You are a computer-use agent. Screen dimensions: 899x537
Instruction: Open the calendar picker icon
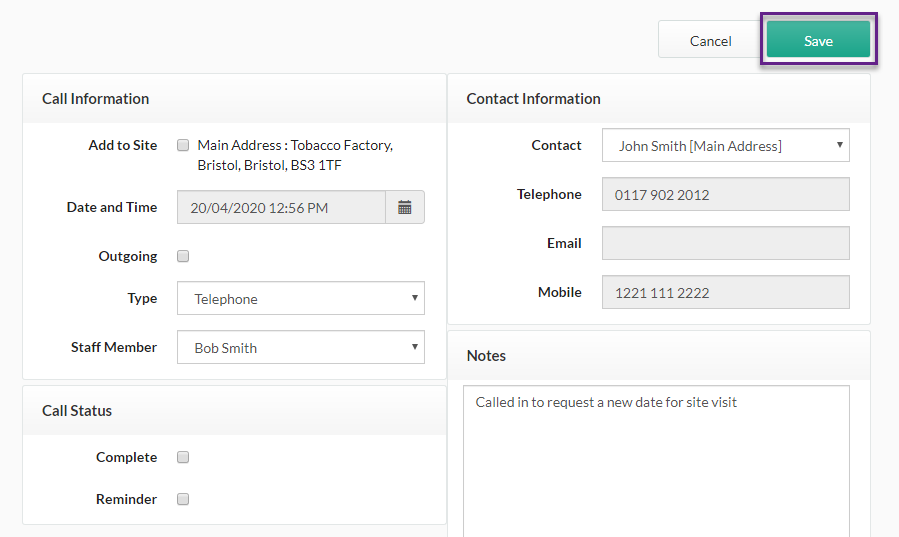tap(405, 207)
